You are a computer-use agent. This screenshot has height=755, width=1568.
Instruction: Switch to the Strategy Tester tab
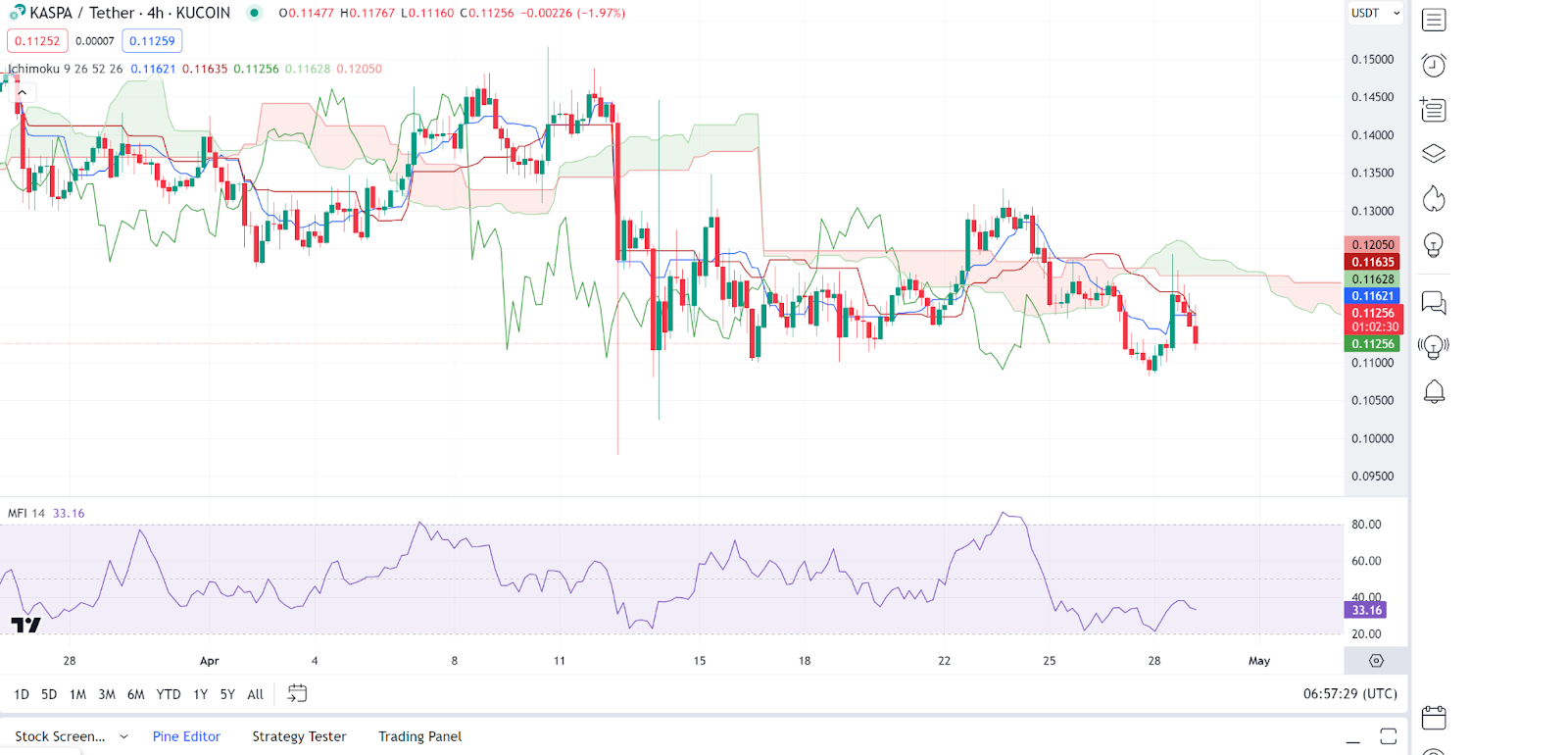point(299,736)
